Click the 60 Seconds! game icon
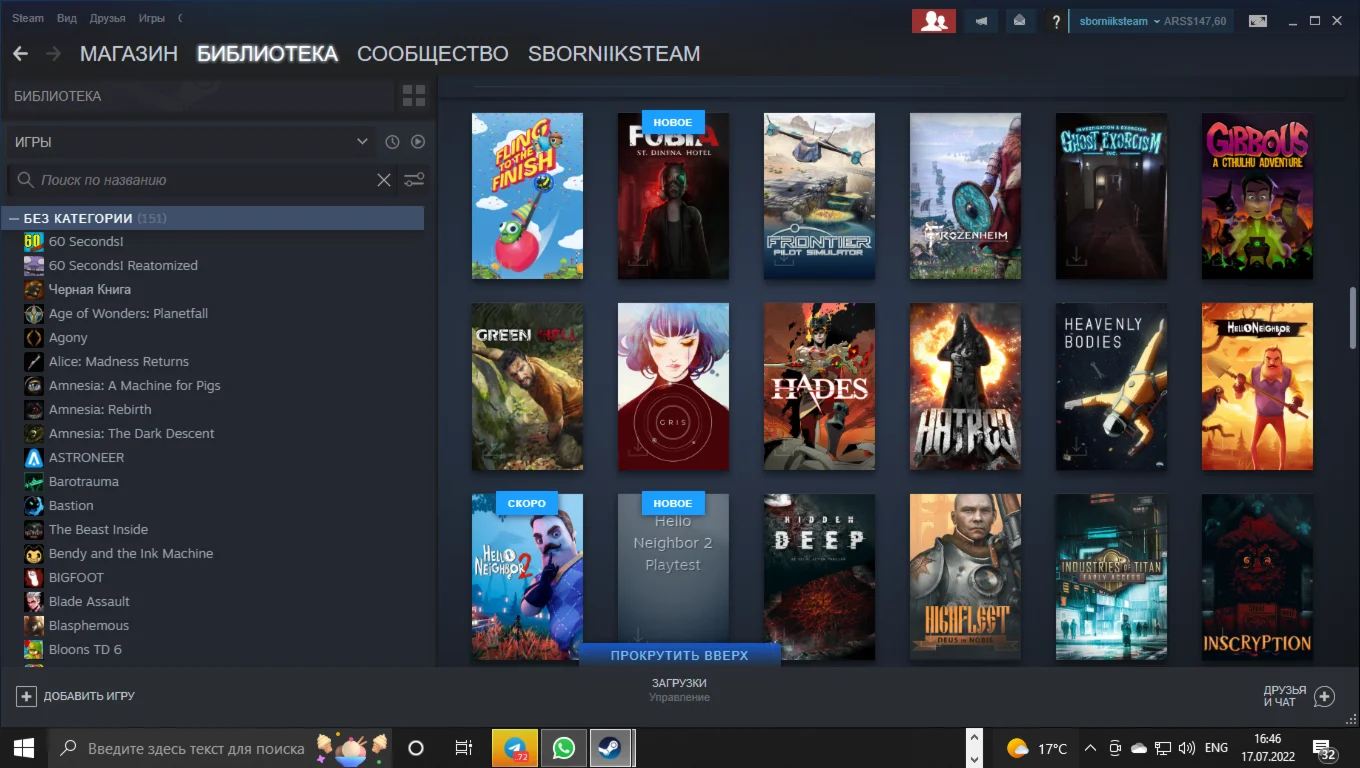The height and width of the screenshot is (768, 1360). coord(33,241)
